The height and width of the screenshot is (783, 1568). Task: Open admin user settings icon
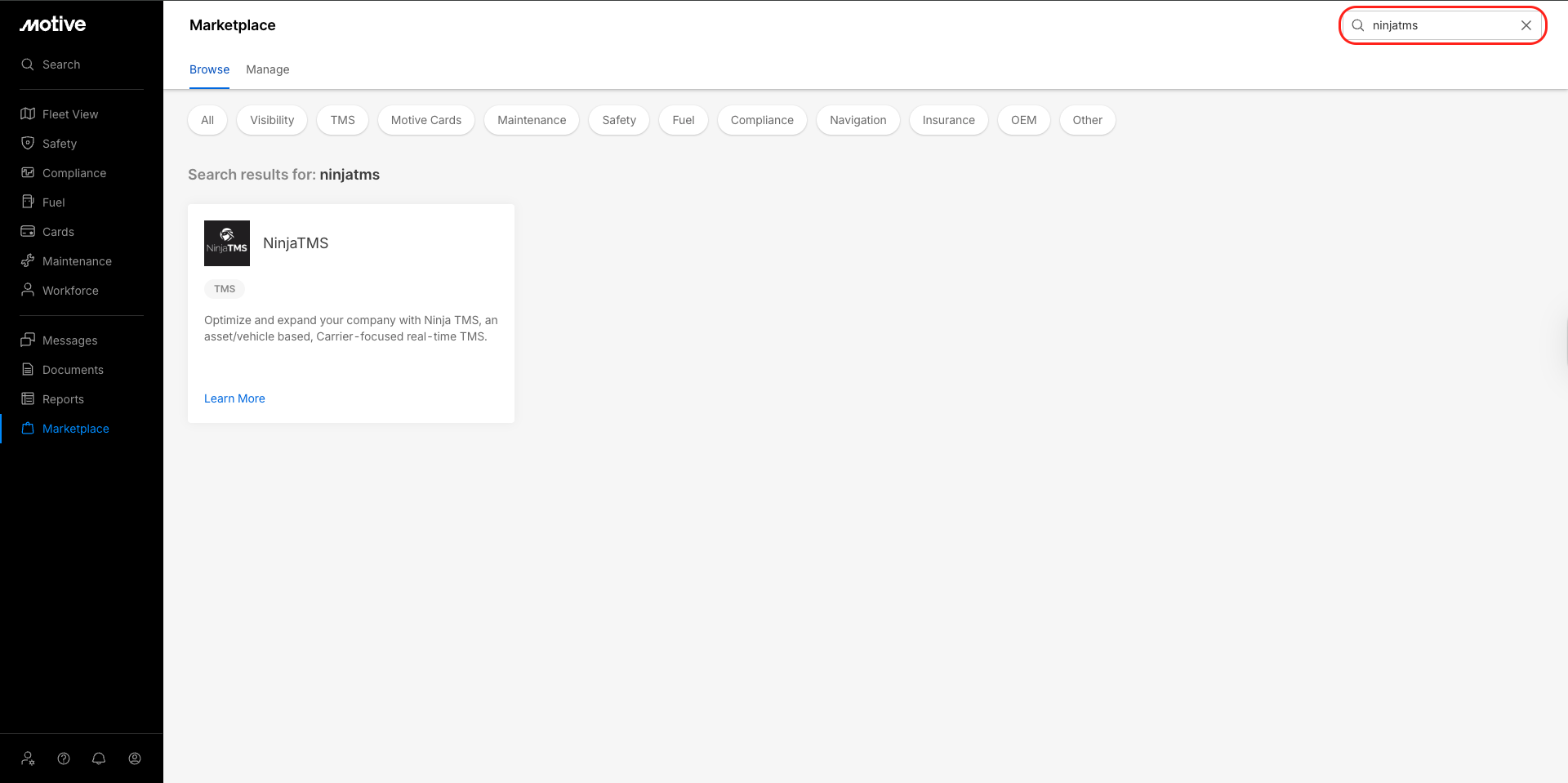[x=29, y=759]
